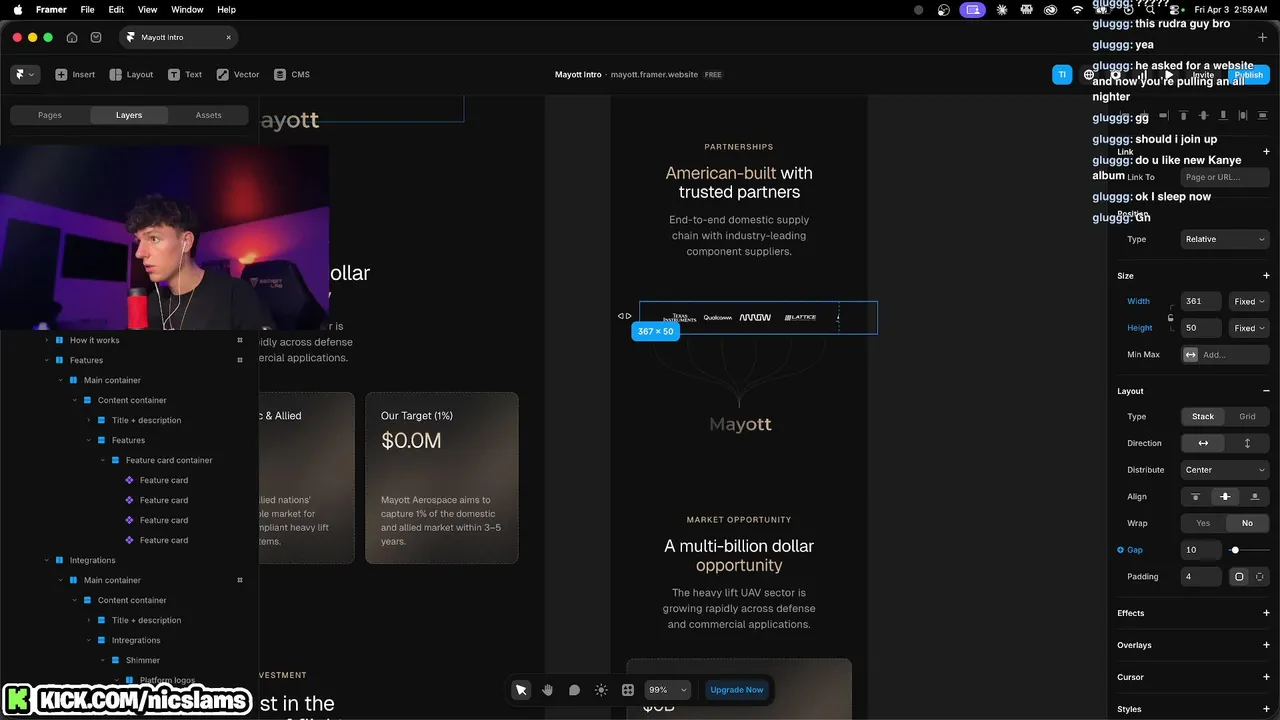This screenshot has height=720, width=1280.
Task: Click the purple icon of first Feature card
Action: click(x=130, y=480)
